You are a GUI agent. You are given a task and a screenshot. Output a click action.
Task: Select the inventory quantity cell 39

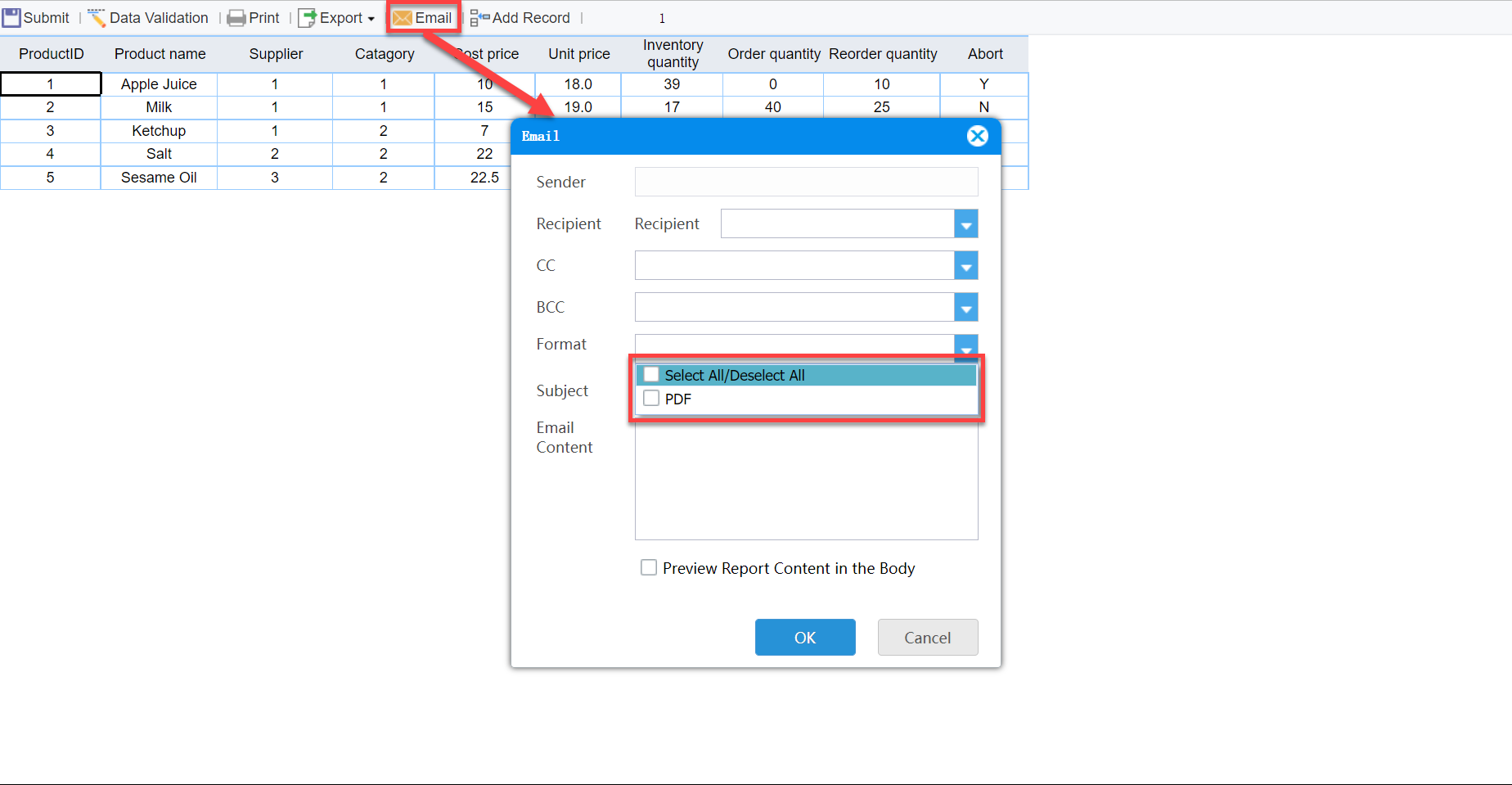coord(673,84)
